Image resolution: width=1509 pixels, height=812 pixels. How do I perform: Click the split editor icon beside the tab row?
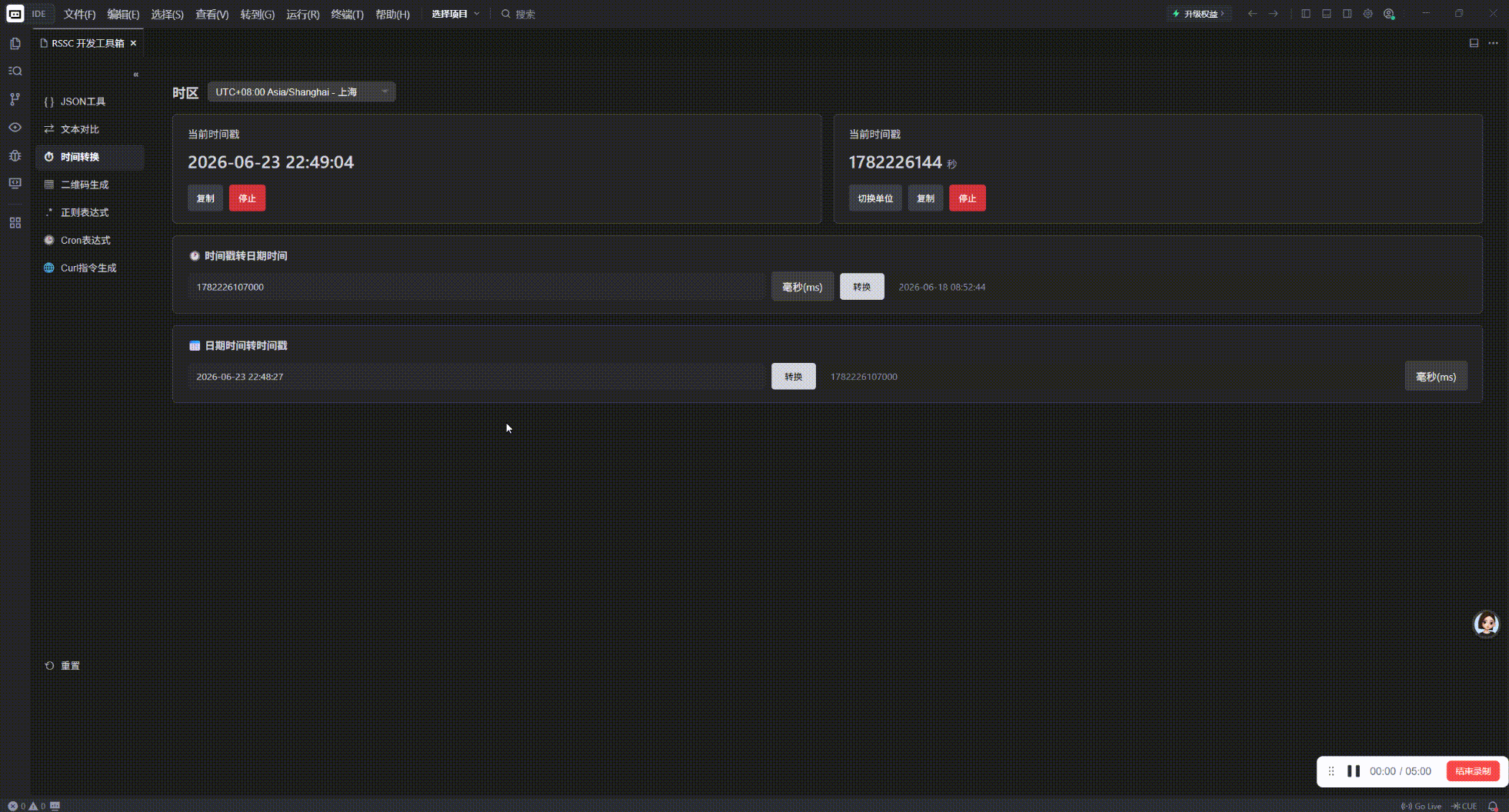(1474, 43)
